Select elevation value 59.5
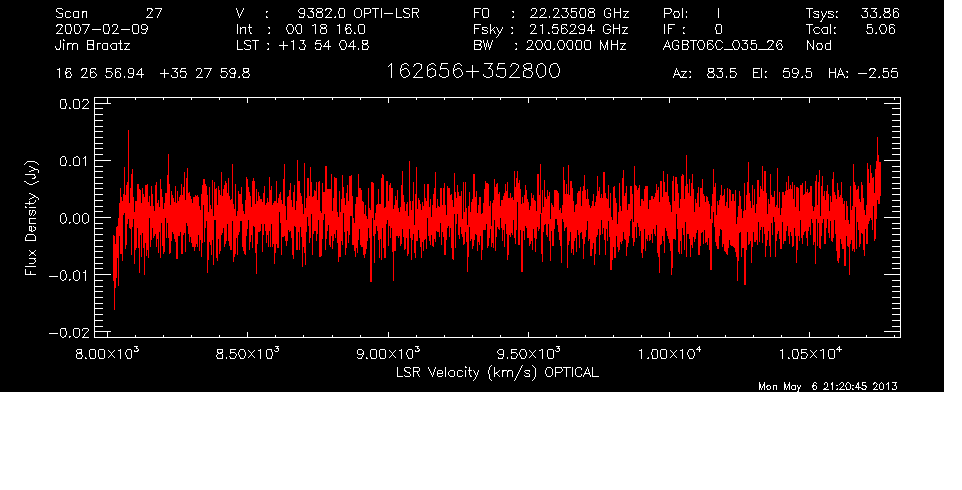The width and height of the screenshot is (962, 490). pyautogui.click(x=797, y=74)
